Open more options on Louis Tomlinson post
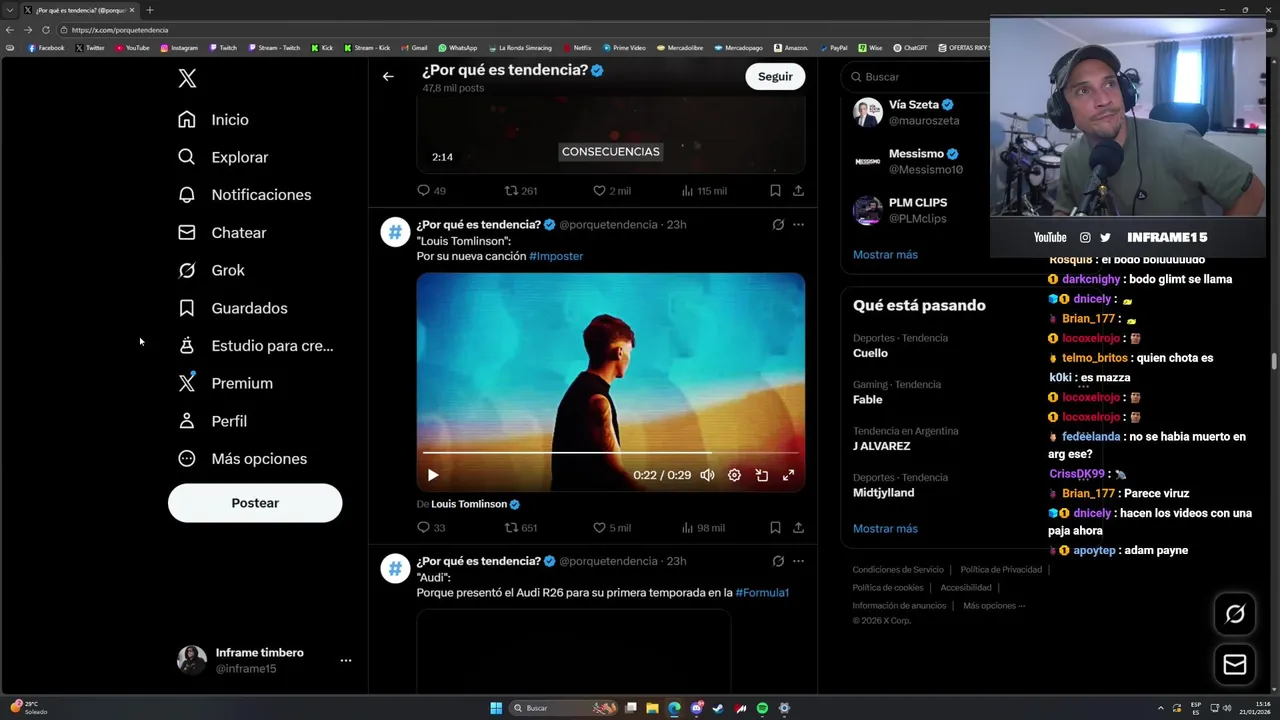 [x=798, y=225]
